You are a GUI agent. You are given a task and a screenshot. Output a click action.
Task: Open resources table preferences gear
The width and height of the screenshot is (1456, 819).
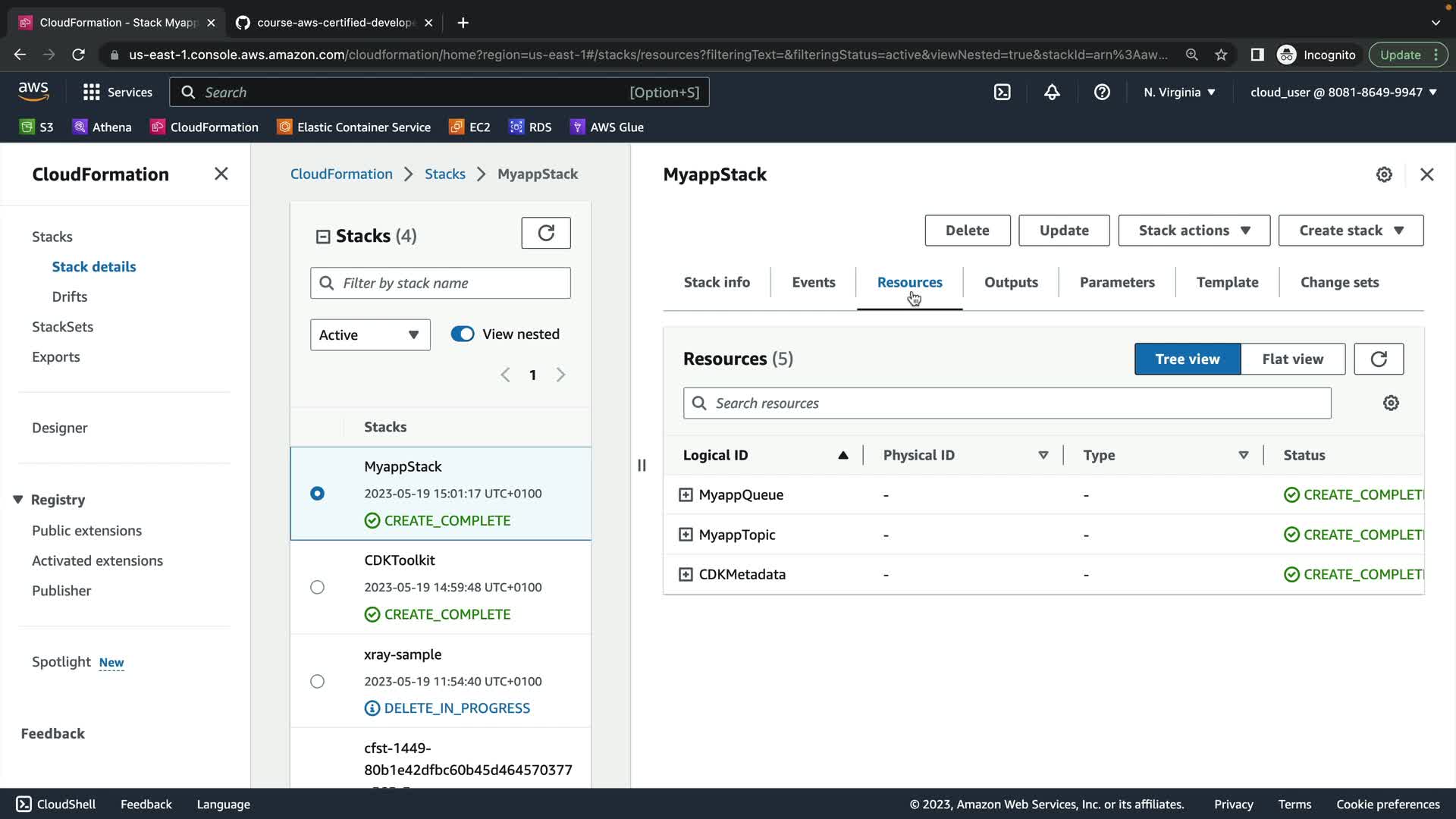[x=1390, y=403]
